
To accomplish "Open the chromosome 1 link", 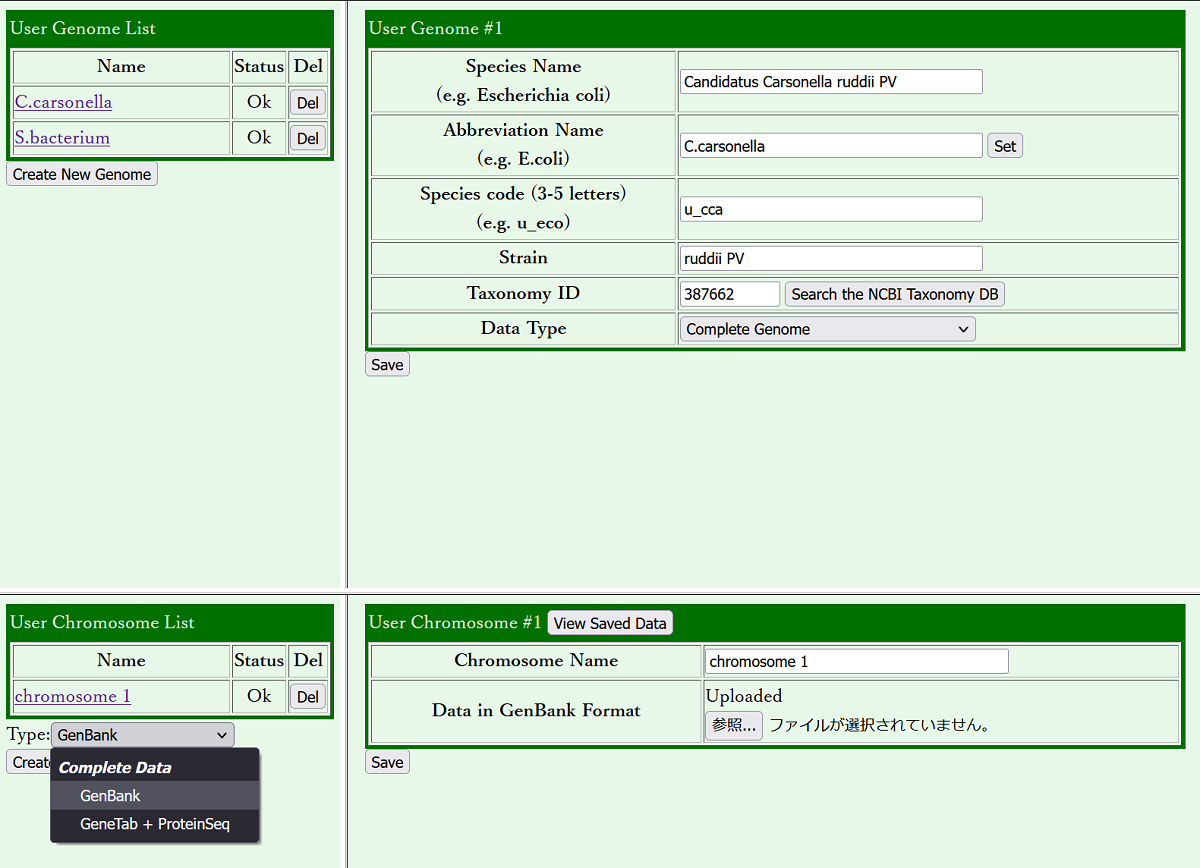I will (x=72, y=696).
